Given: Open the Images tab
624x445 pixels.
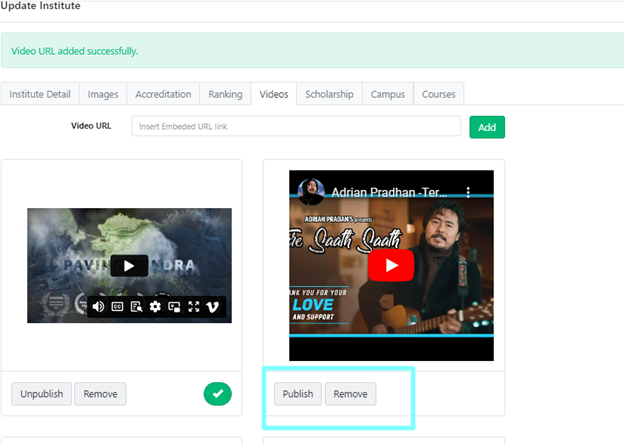Looking at the screenshot, I should (103, 94).
